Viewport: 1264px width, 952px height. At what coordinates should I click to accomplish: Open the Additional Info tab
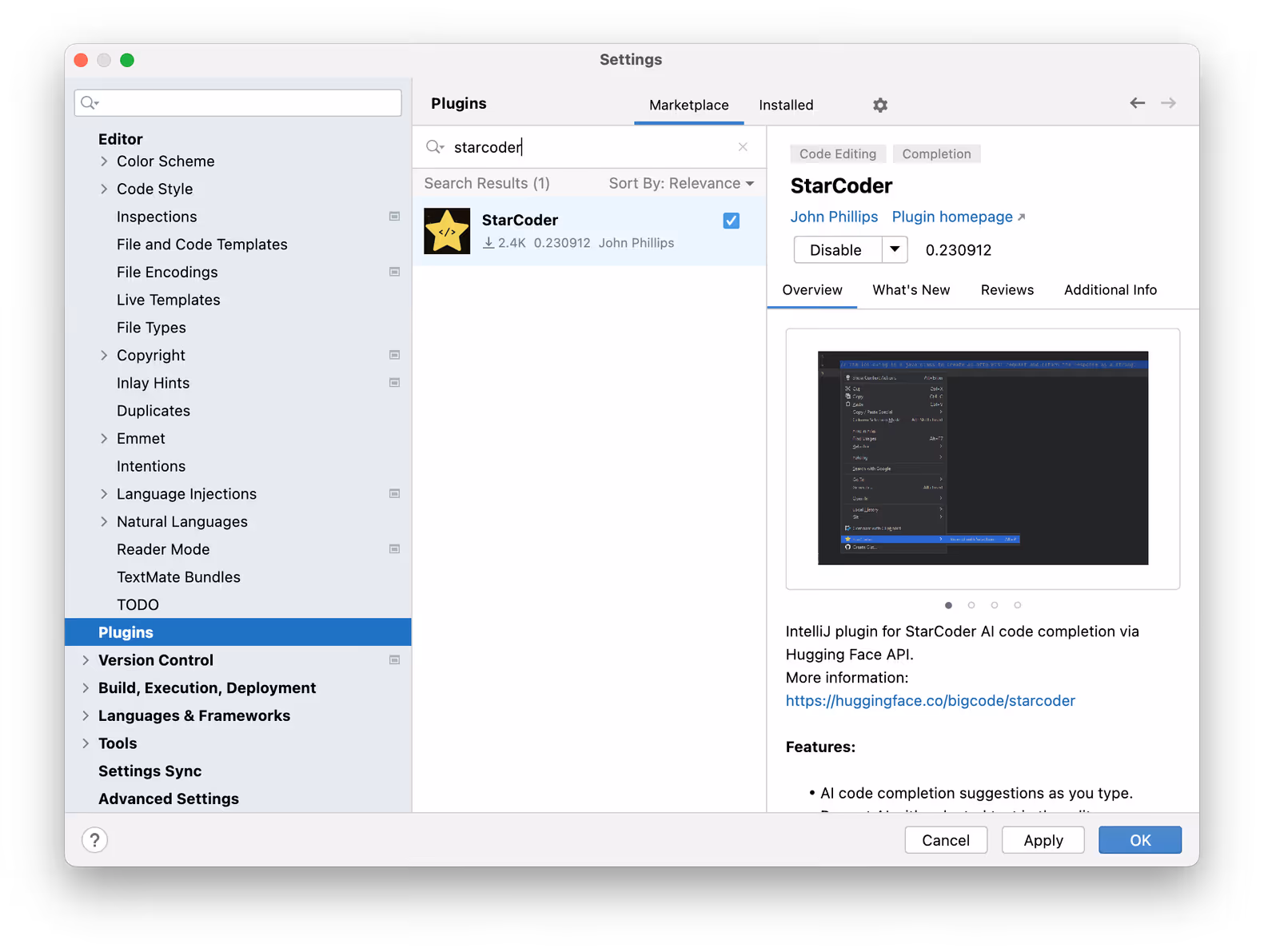coord(1110,290)
